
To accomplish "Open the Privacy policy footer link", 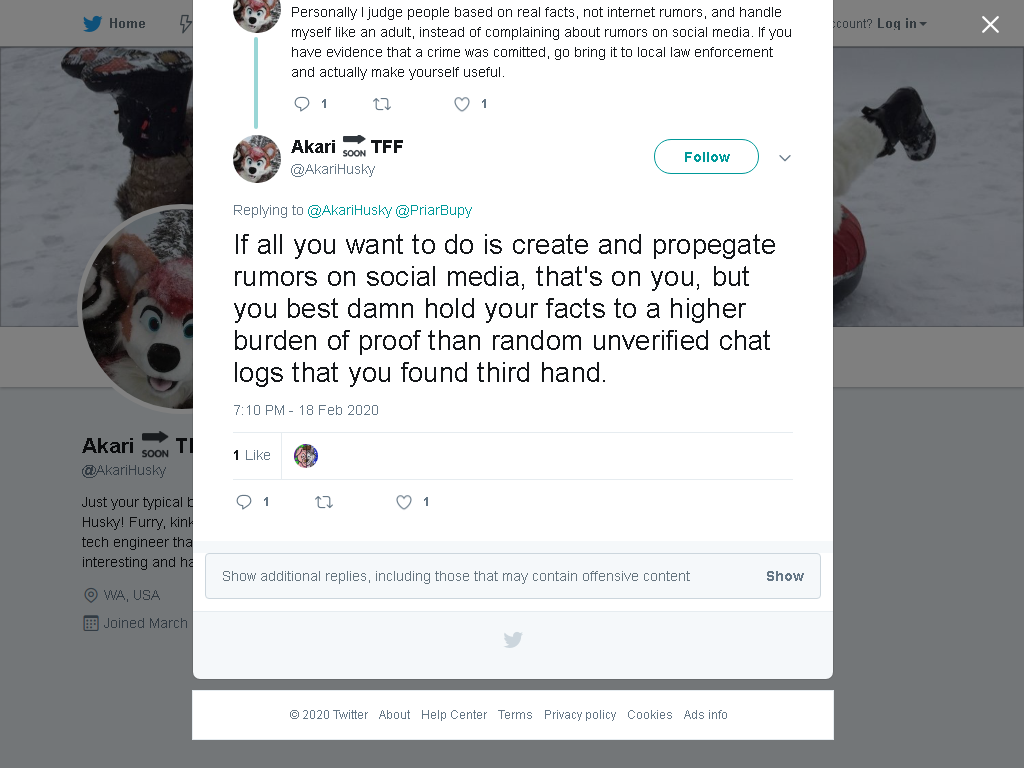I will tap(580, 714).
